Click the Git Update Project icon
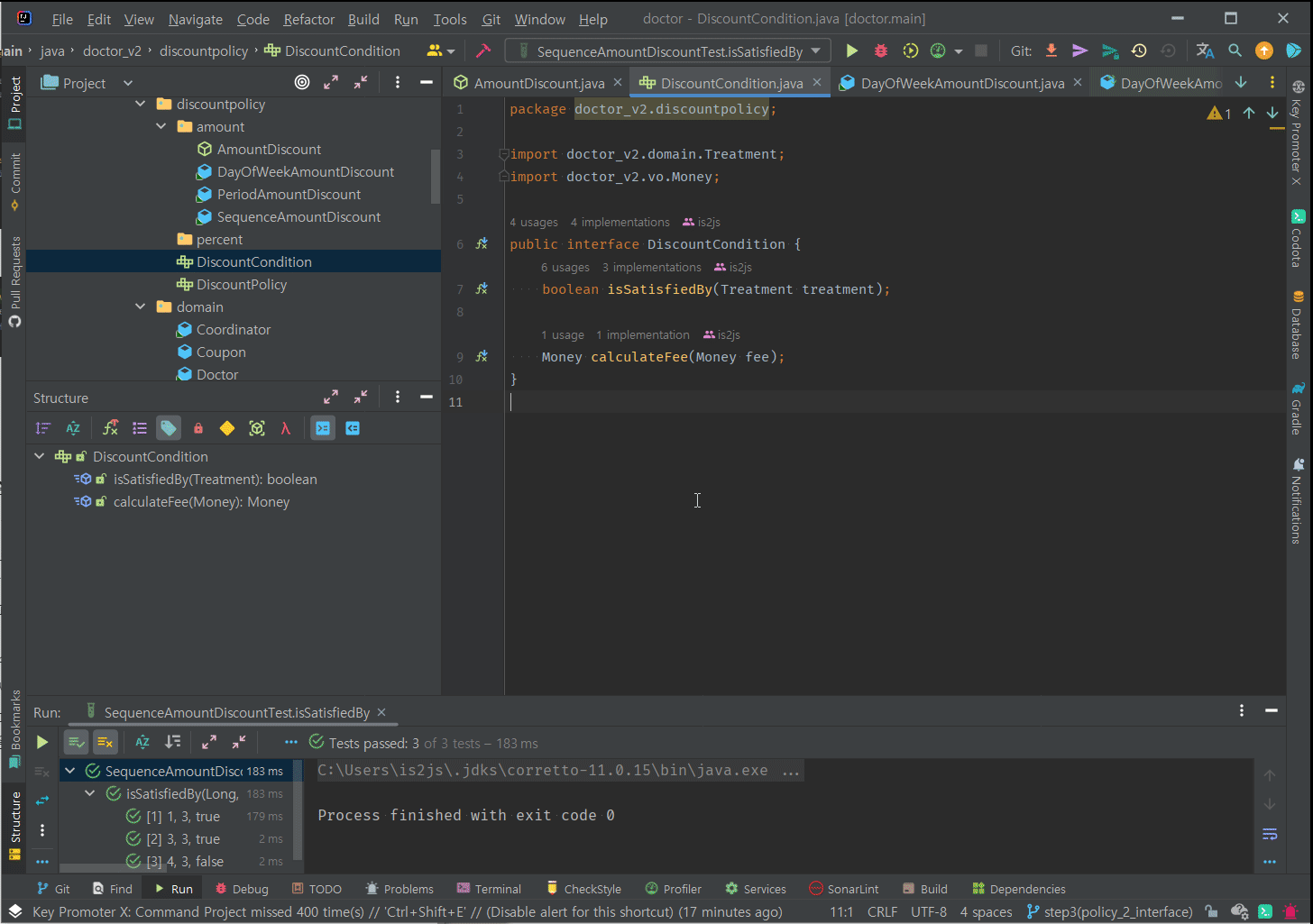The width and height of the screenshot is (1313, 924). [1051, 51]
